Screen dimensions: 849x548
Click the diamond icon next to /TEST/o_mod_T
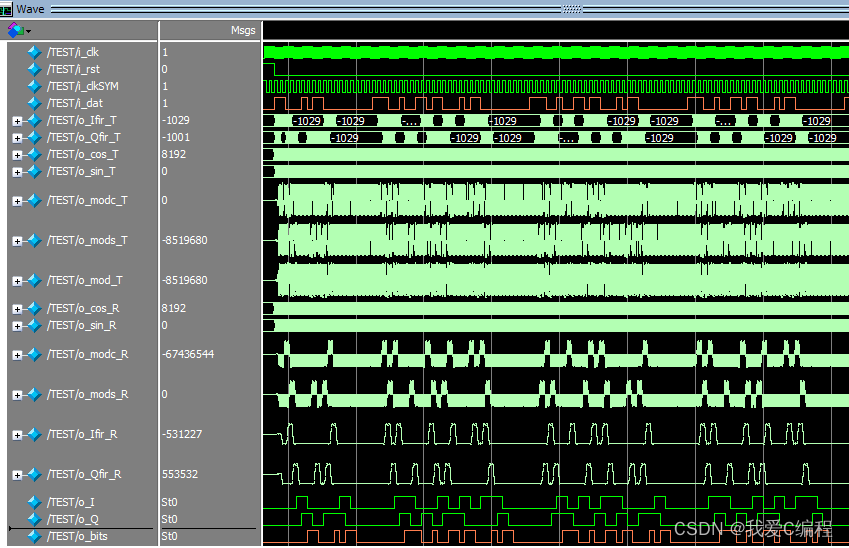coord(35,280)
